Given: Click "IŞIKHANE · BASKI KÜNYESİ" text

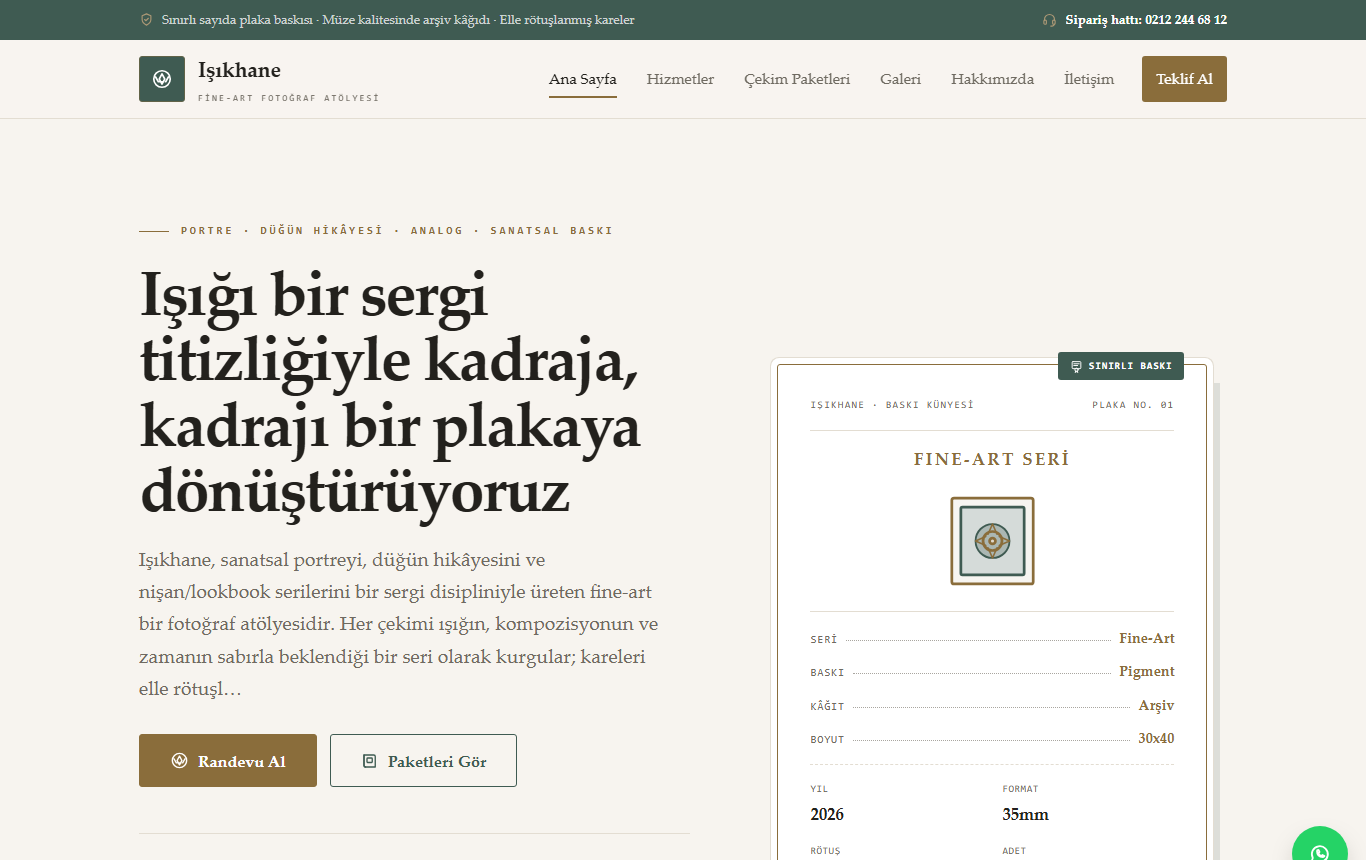Looking at the screenshot, I should pos(892,405).
